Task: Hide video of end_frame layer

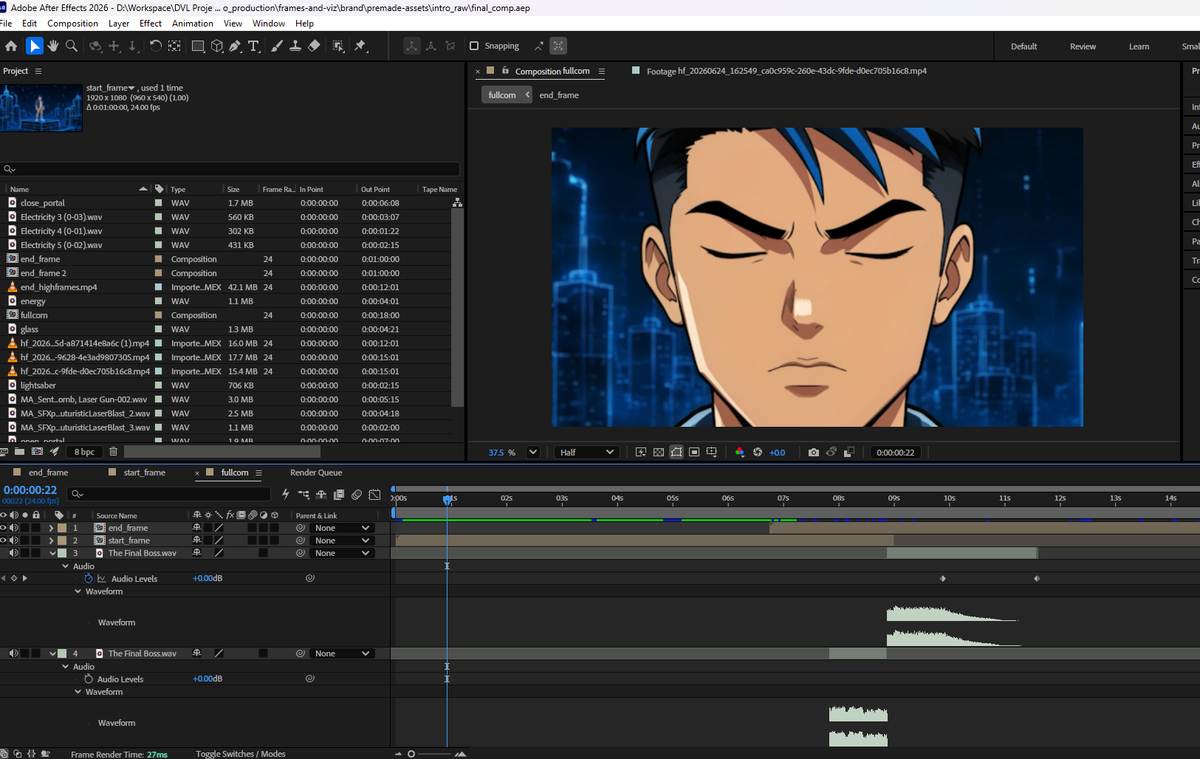Action: pyautogui.click(x=4, y=528)
